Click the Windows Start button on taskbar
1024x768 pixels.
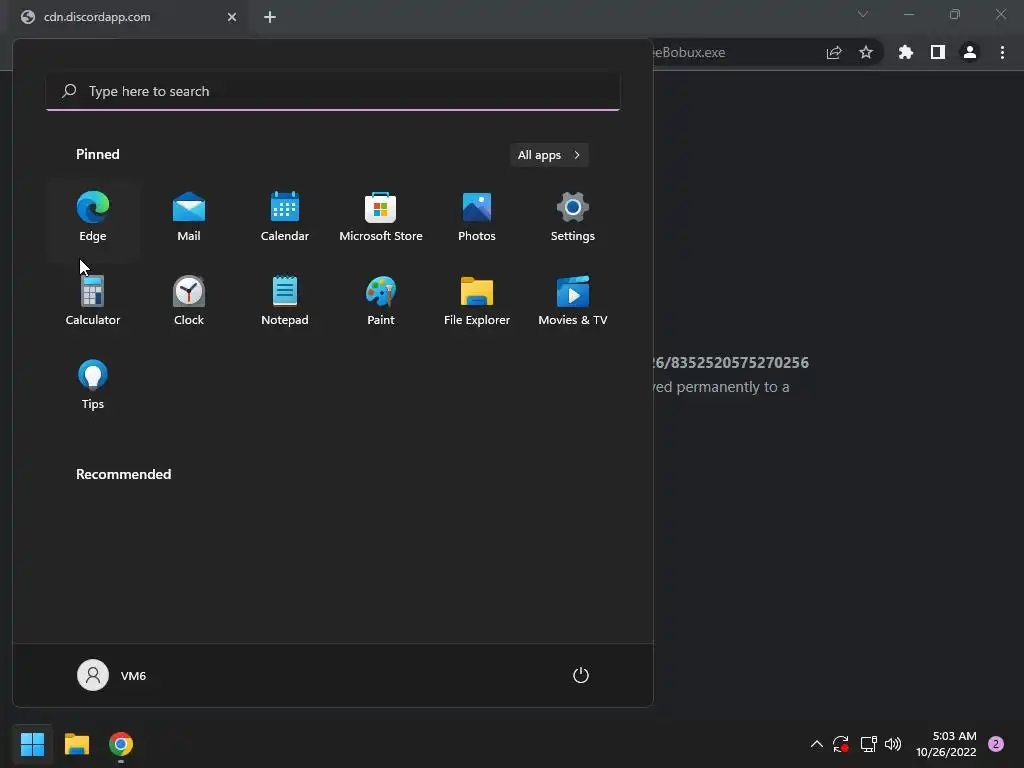(32, 744)
